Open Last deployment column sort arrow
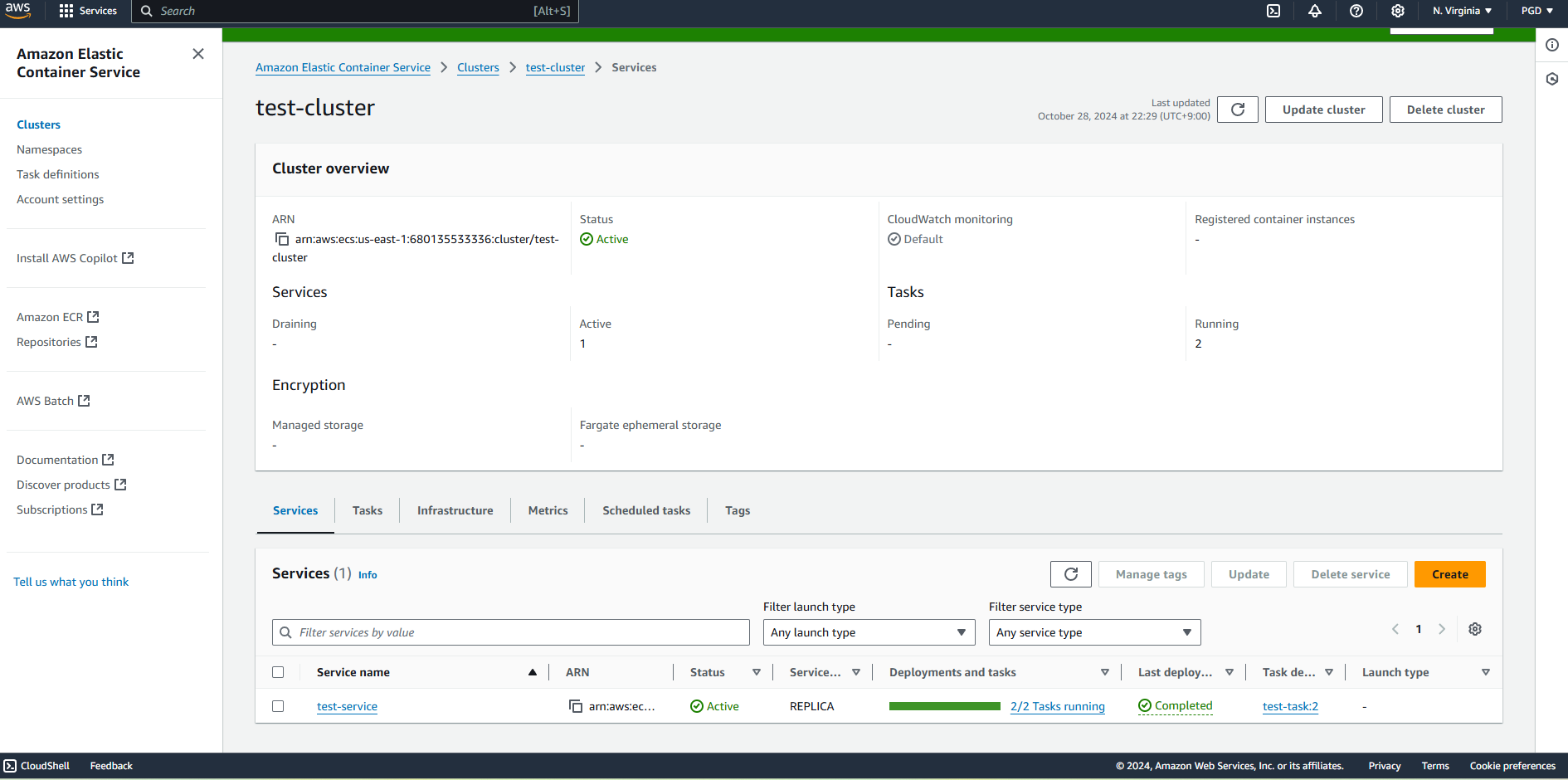Viewport: 1568px width, 780px height. click(x=1230, y=672)
